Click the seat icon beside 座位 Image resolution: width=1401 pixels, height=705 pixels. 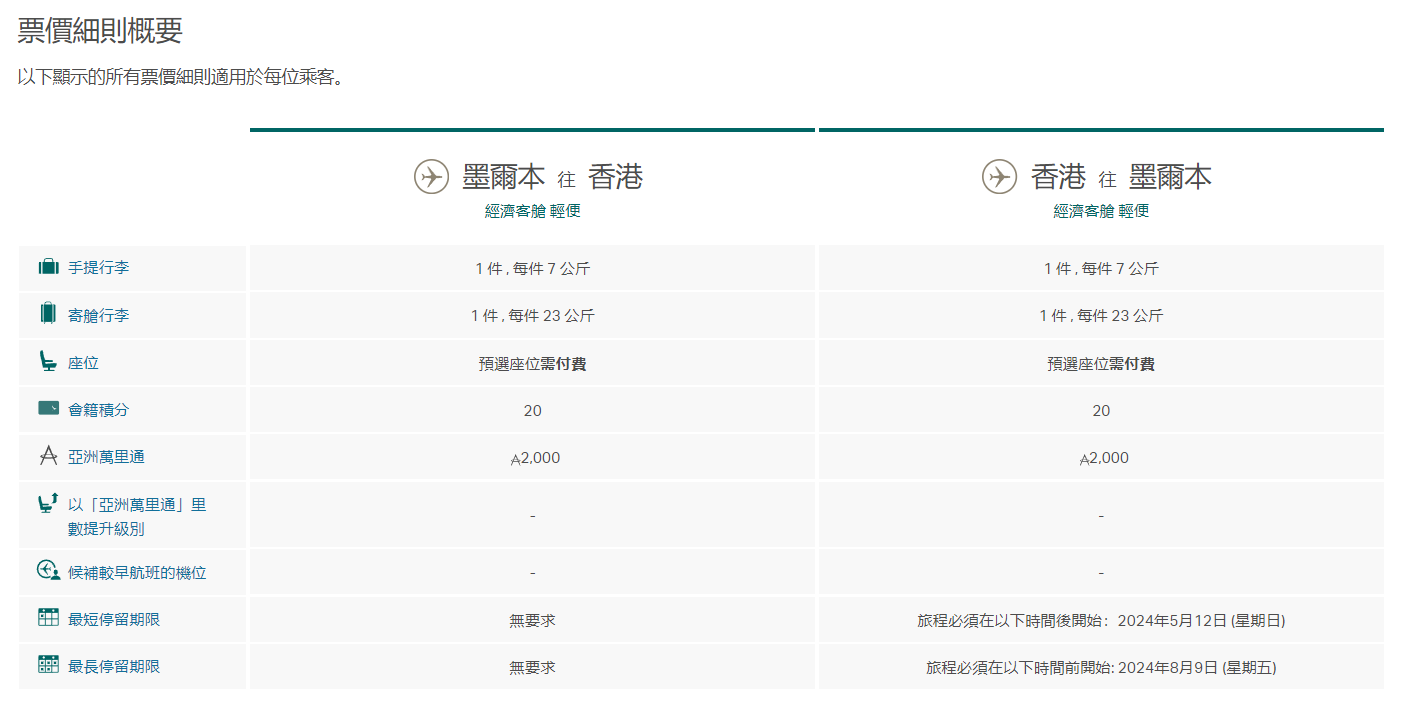point(48,362)
